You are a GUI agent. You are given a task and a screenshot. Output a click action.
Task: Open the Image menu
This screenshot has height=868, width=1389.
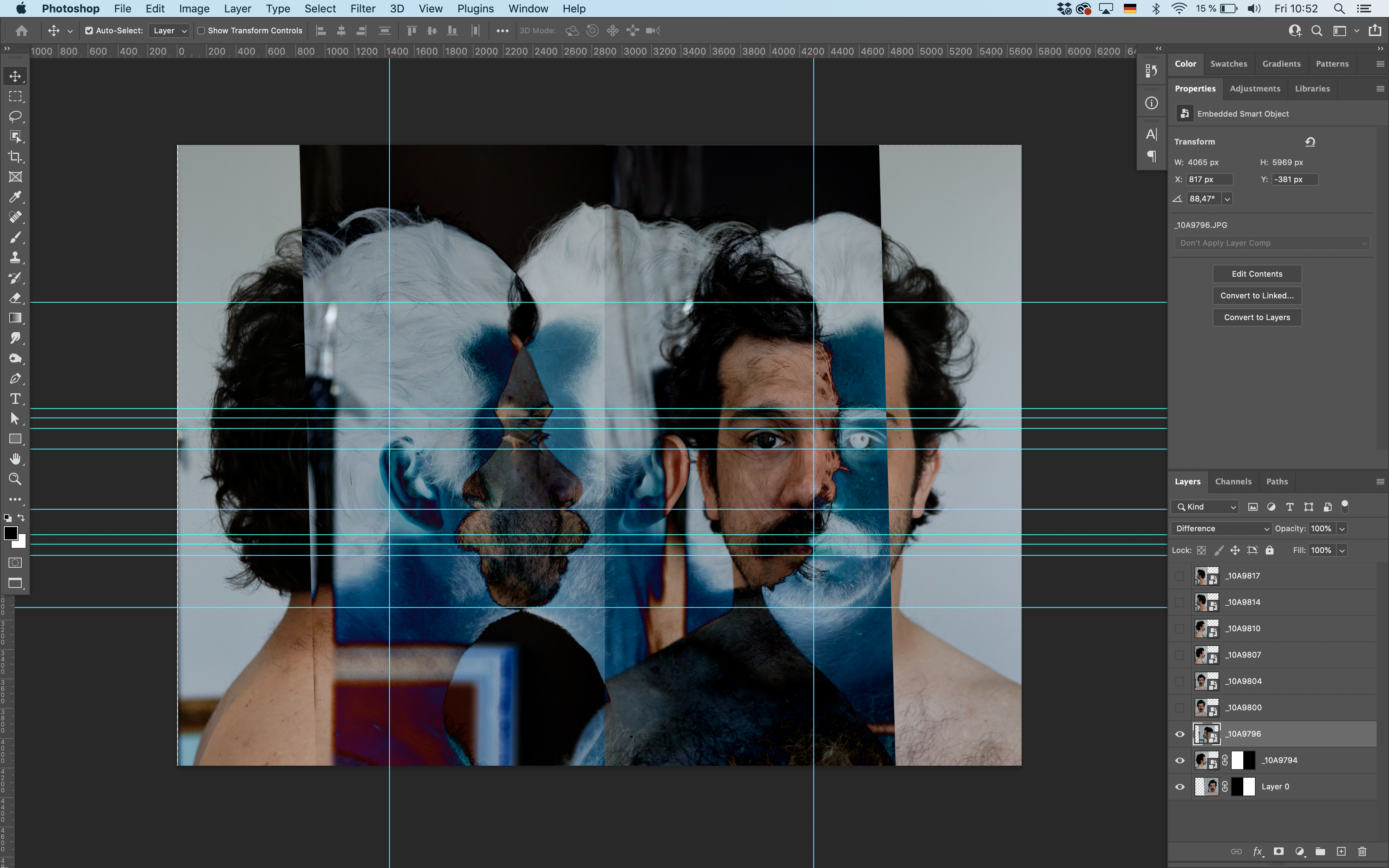pyautogui.click(x=194, y=9)
